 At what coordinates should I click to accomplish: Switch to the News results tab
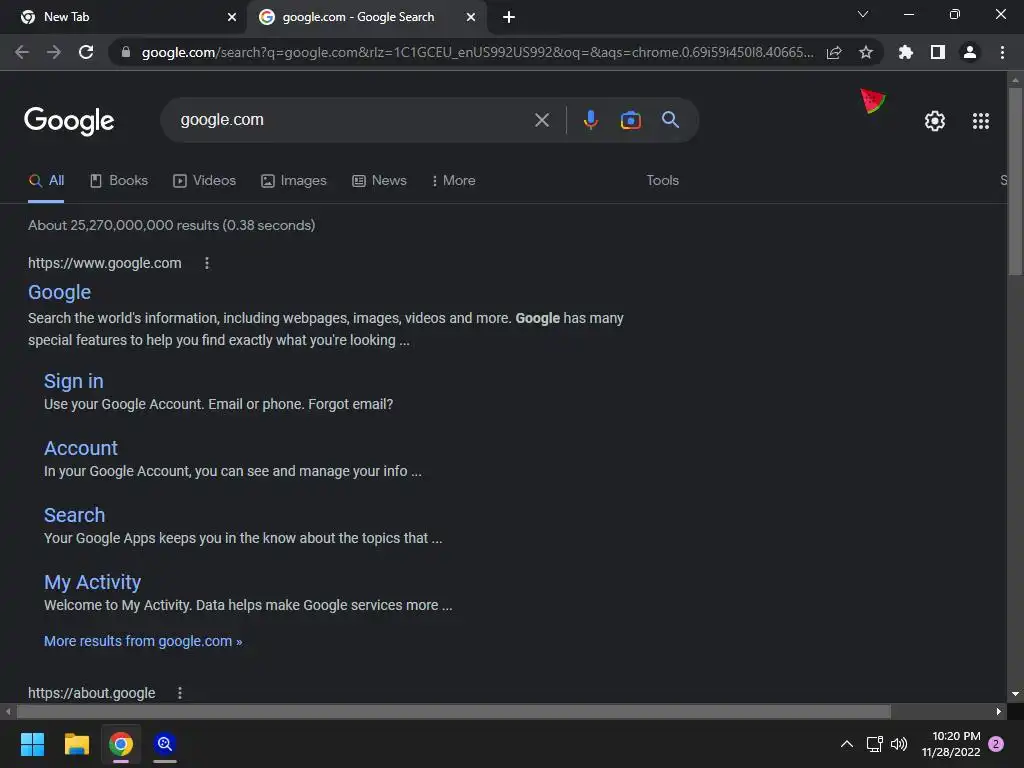(379, 181)
